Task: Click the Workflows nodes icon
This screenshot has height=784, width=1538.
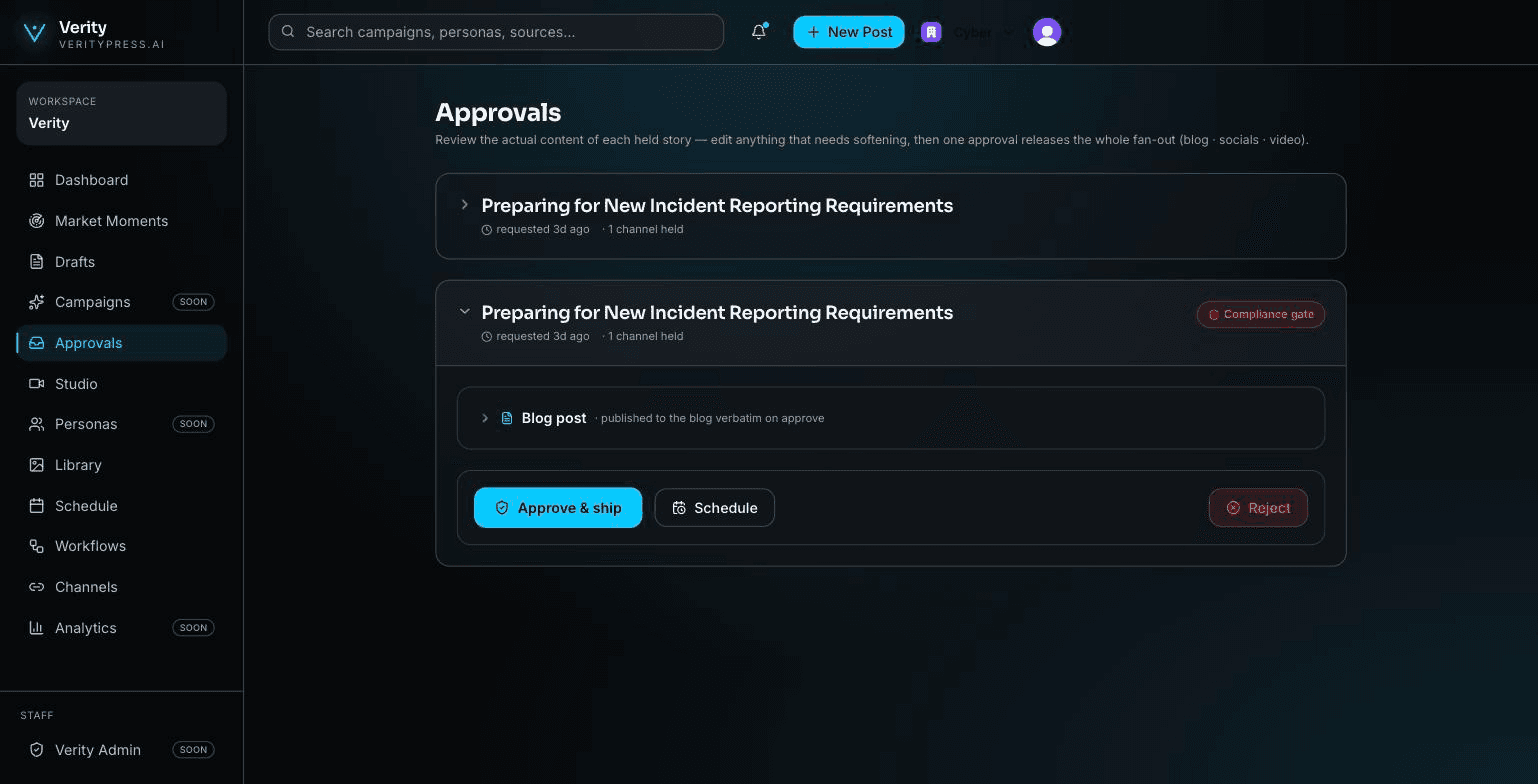Action: click(x=37, y=546)
